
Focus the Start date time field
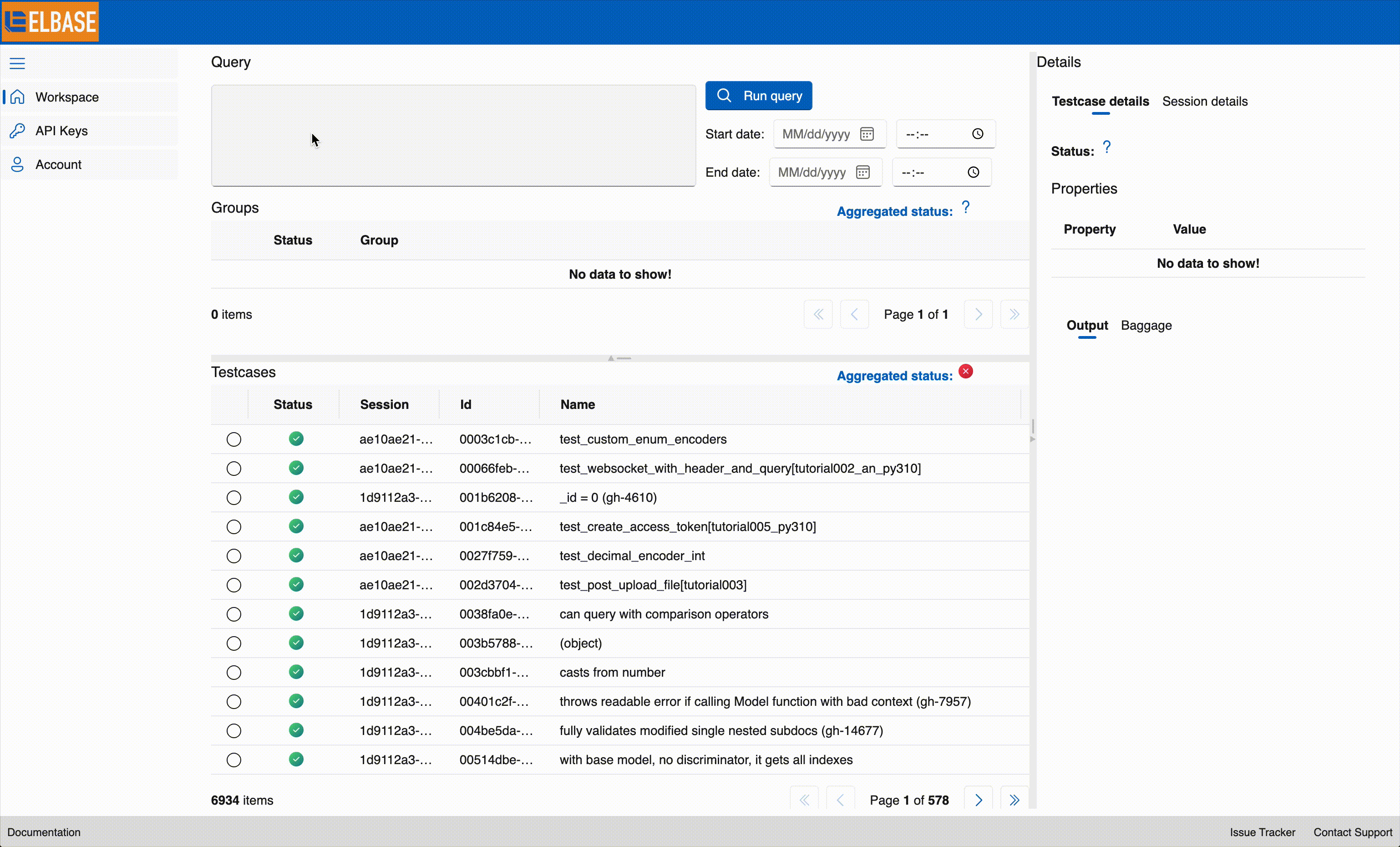point(945,134)
